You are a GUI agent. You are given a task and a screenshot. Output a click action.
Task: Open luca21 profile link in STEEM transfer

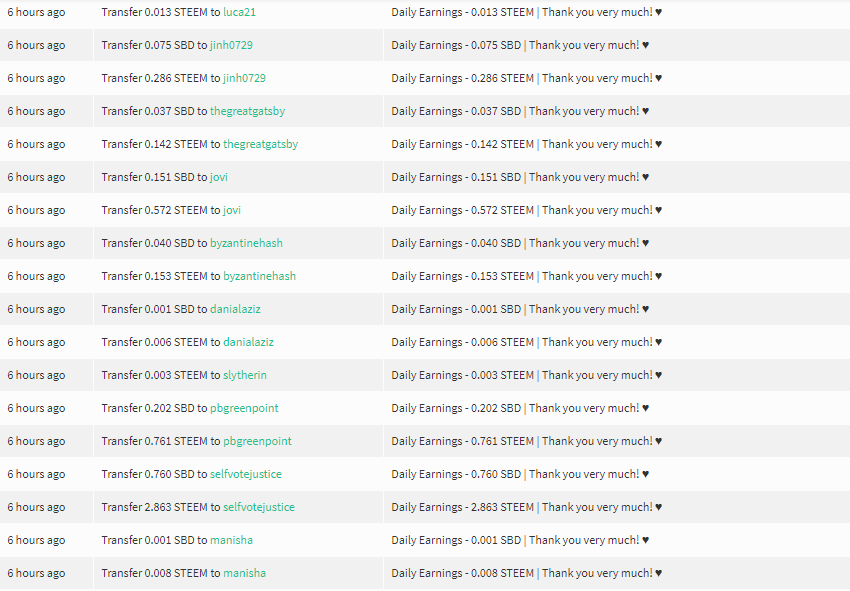coord(239,12)
